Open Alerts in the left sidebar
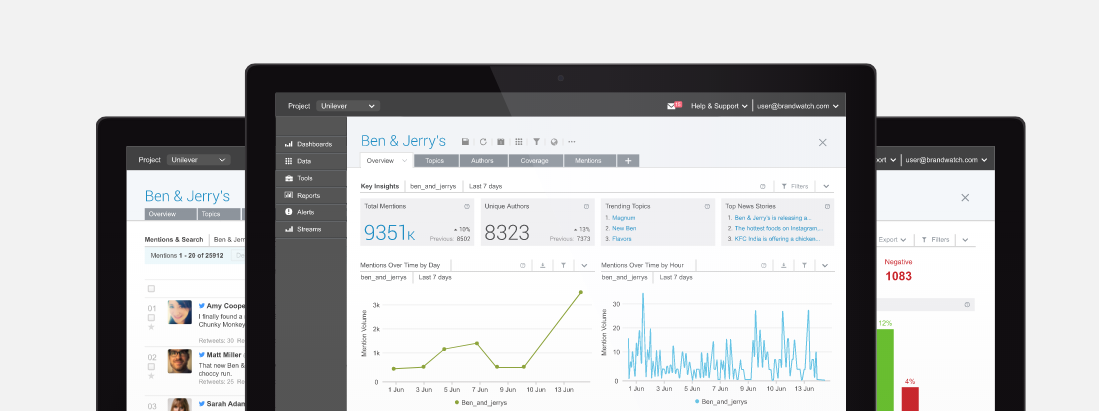Image resolution: width=1099 pixels, height=411 pixels. 310,212
